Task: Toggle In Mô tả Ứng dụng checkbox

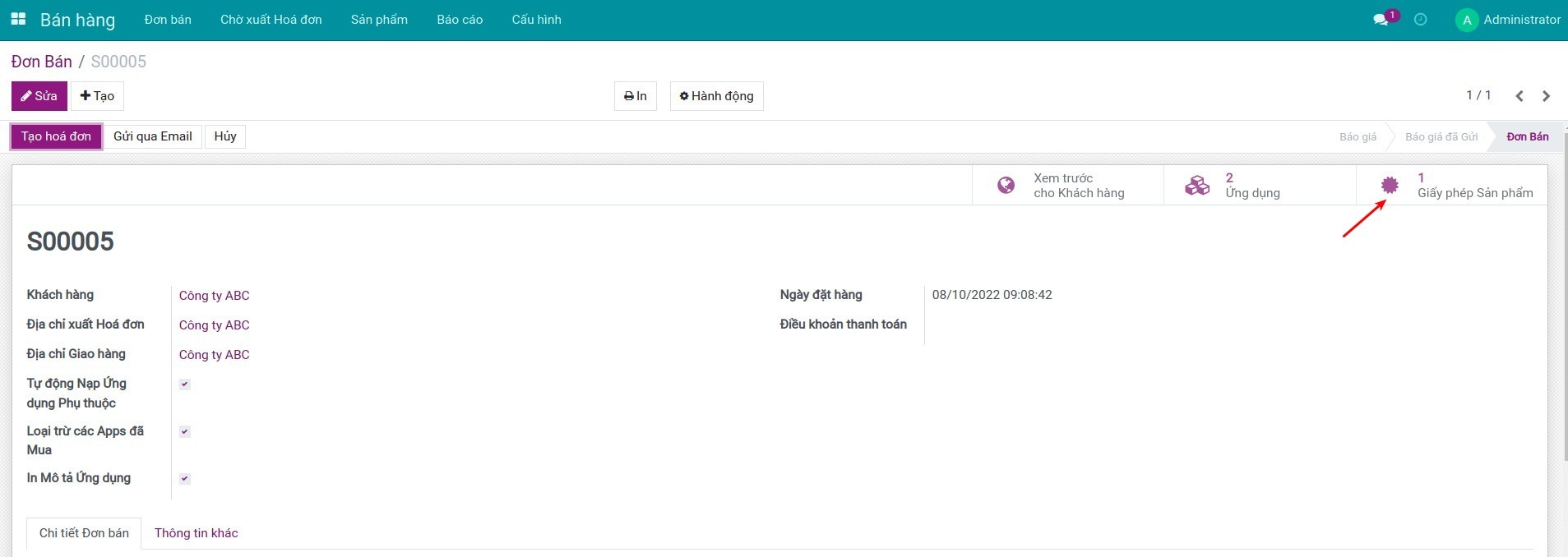Action: click(x=185, y=479)
